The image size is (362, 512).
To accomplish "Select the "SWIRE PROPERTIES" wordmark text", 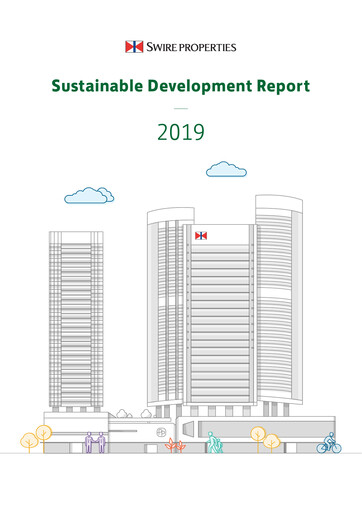I will 191,47.
